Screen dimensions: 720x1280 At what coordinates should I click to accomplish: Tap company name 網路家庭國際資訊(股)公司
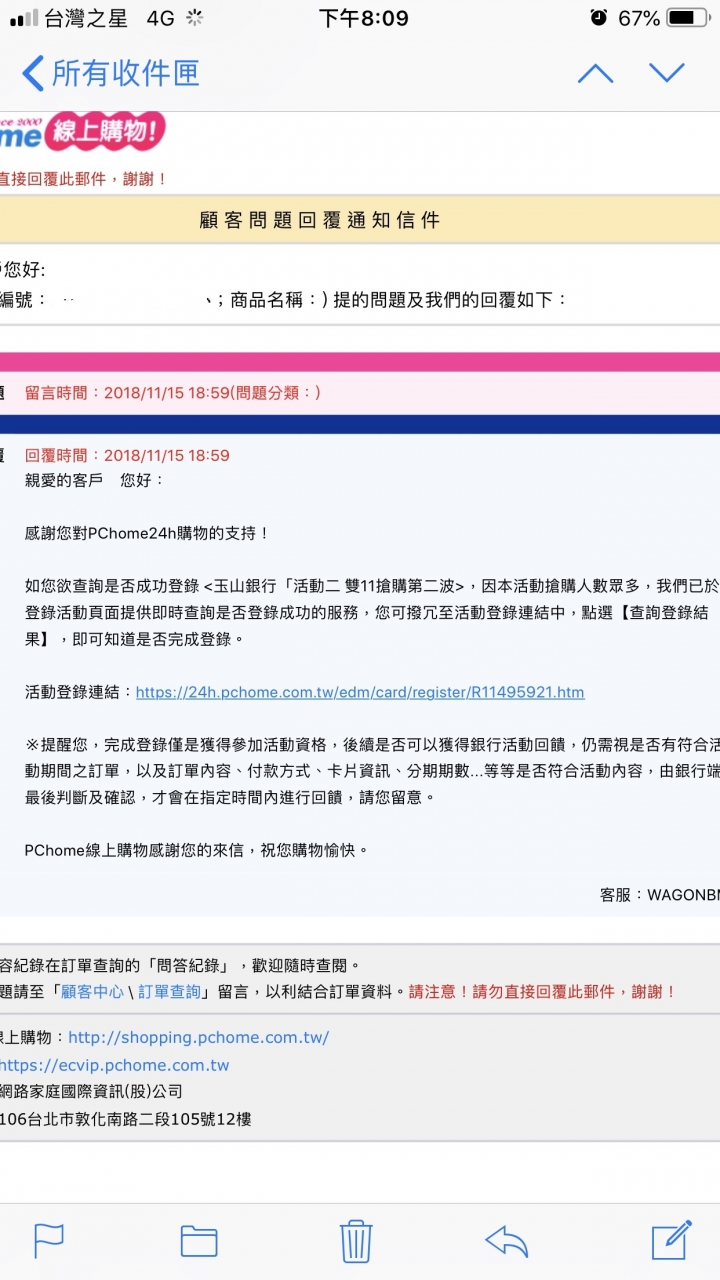(92, 1092)
